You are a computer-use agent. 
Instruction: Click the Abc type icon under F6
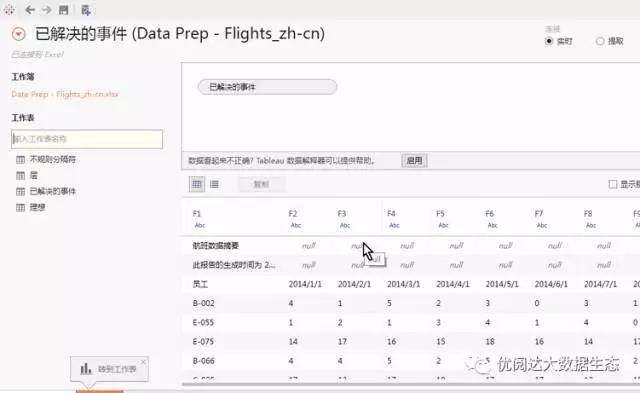pyautogui.click(x=493, y=225)
